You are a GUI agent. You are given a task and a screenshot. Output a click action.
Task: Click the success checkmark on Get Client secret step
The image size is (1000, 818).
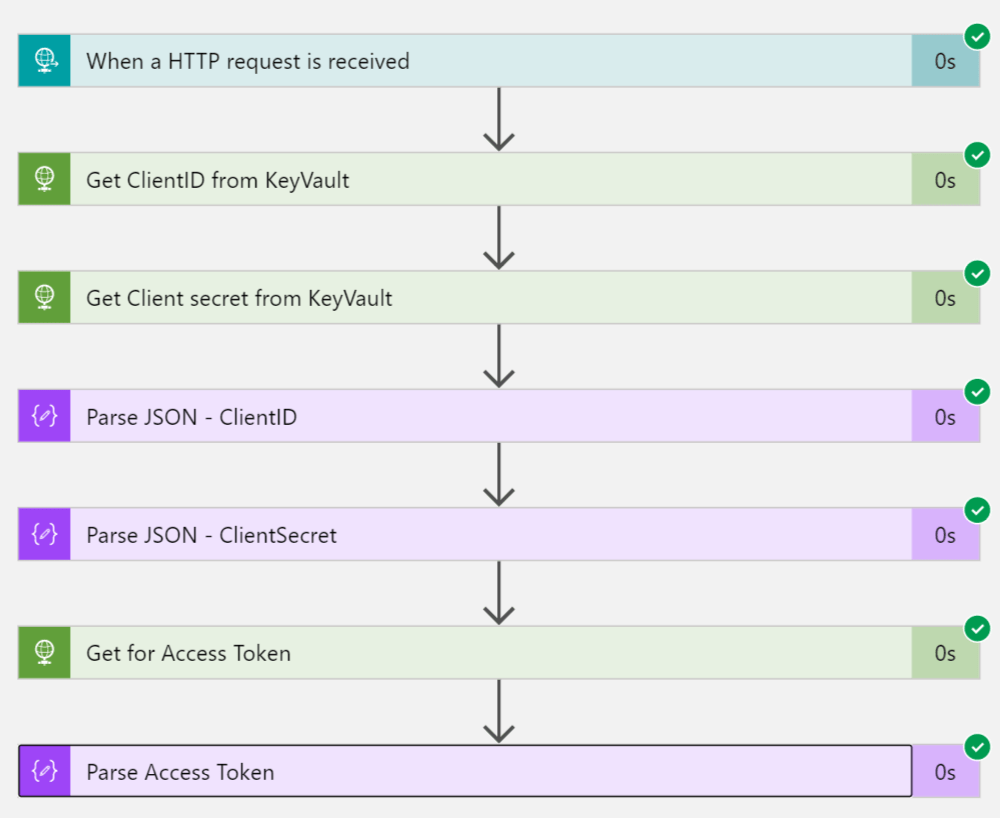977,273
